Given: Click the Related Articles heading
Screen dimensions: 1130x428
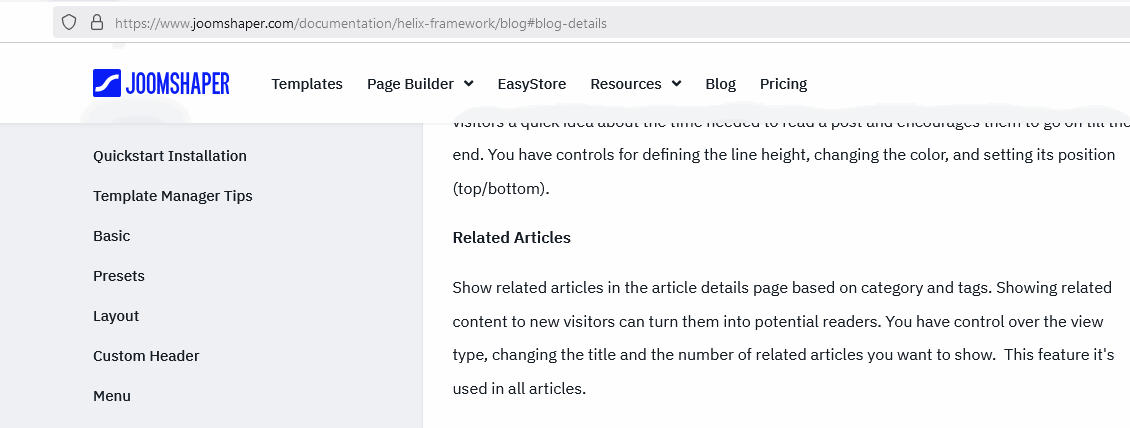Looking at the screenshot, I should point(511,238).
